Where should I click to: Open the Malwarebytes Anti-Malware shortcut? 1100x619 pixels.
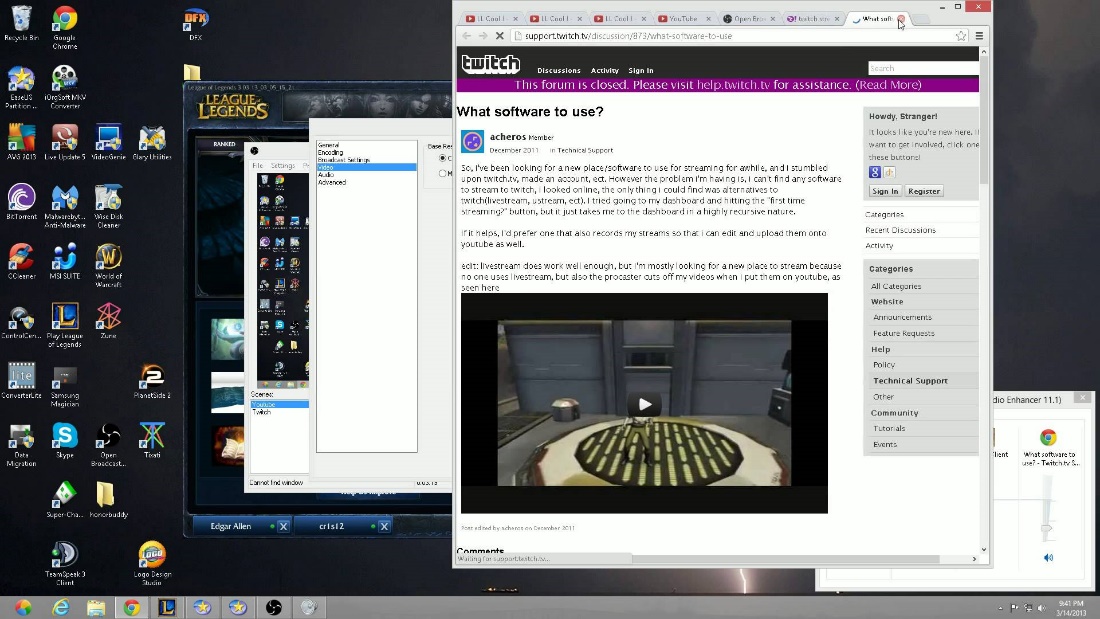65,206
